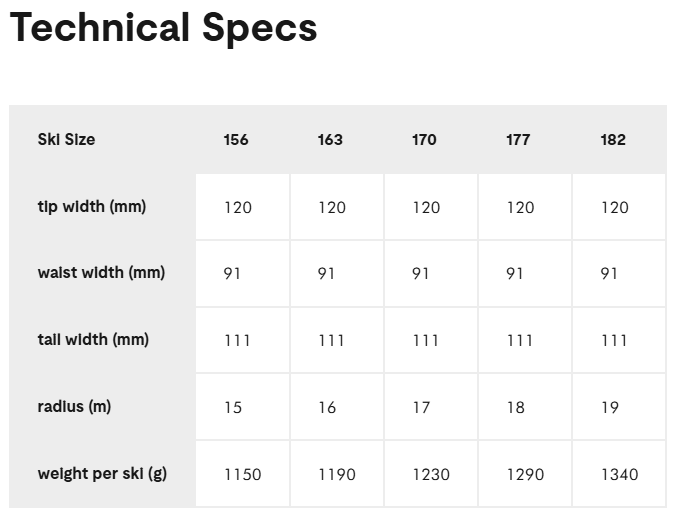This screenshot has height=523, width=682.
Task: Click the radius cell showing 15
Action: pos(233,407)
